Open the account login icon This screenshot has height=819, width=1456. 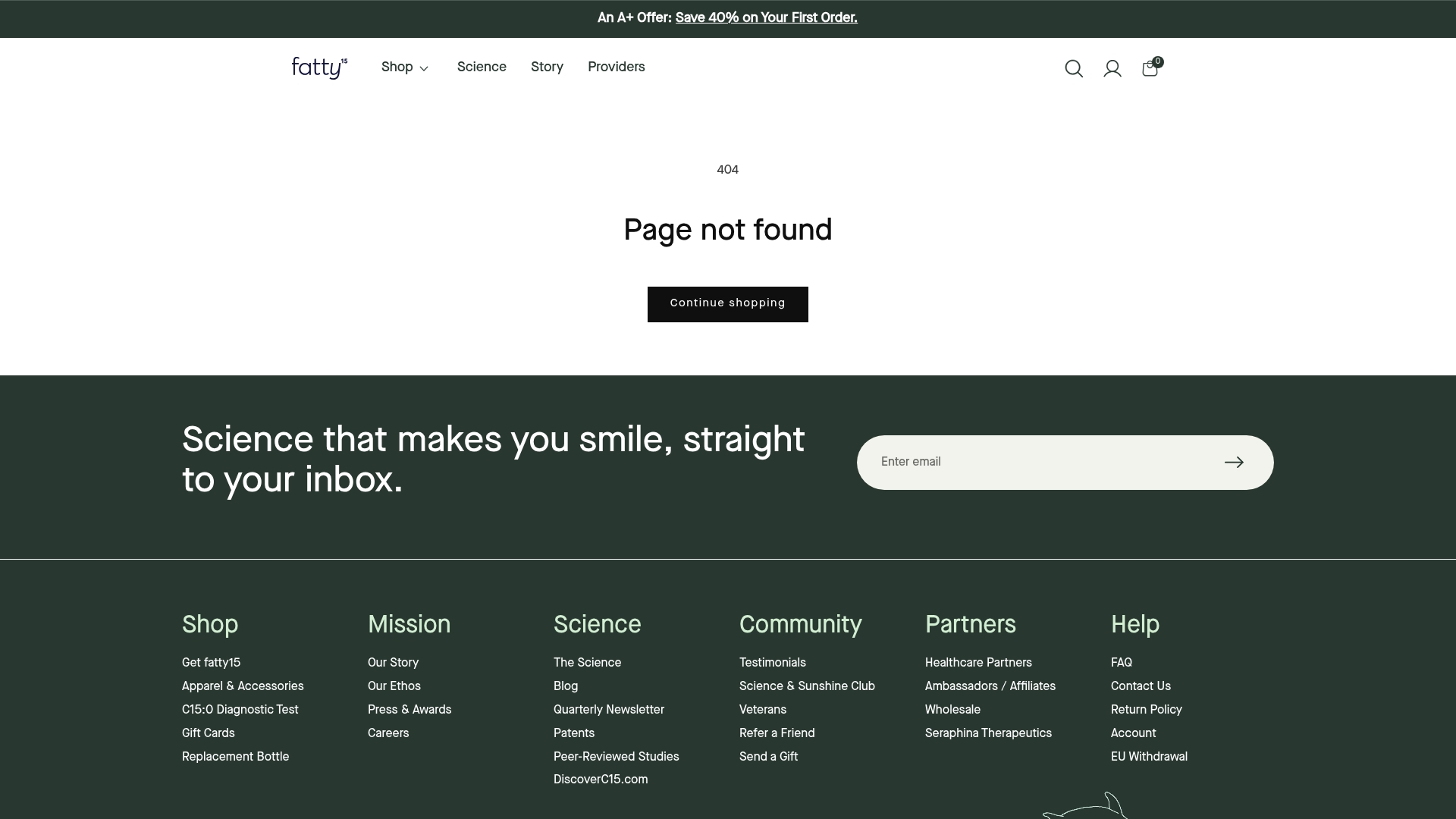pos(1112,68)
